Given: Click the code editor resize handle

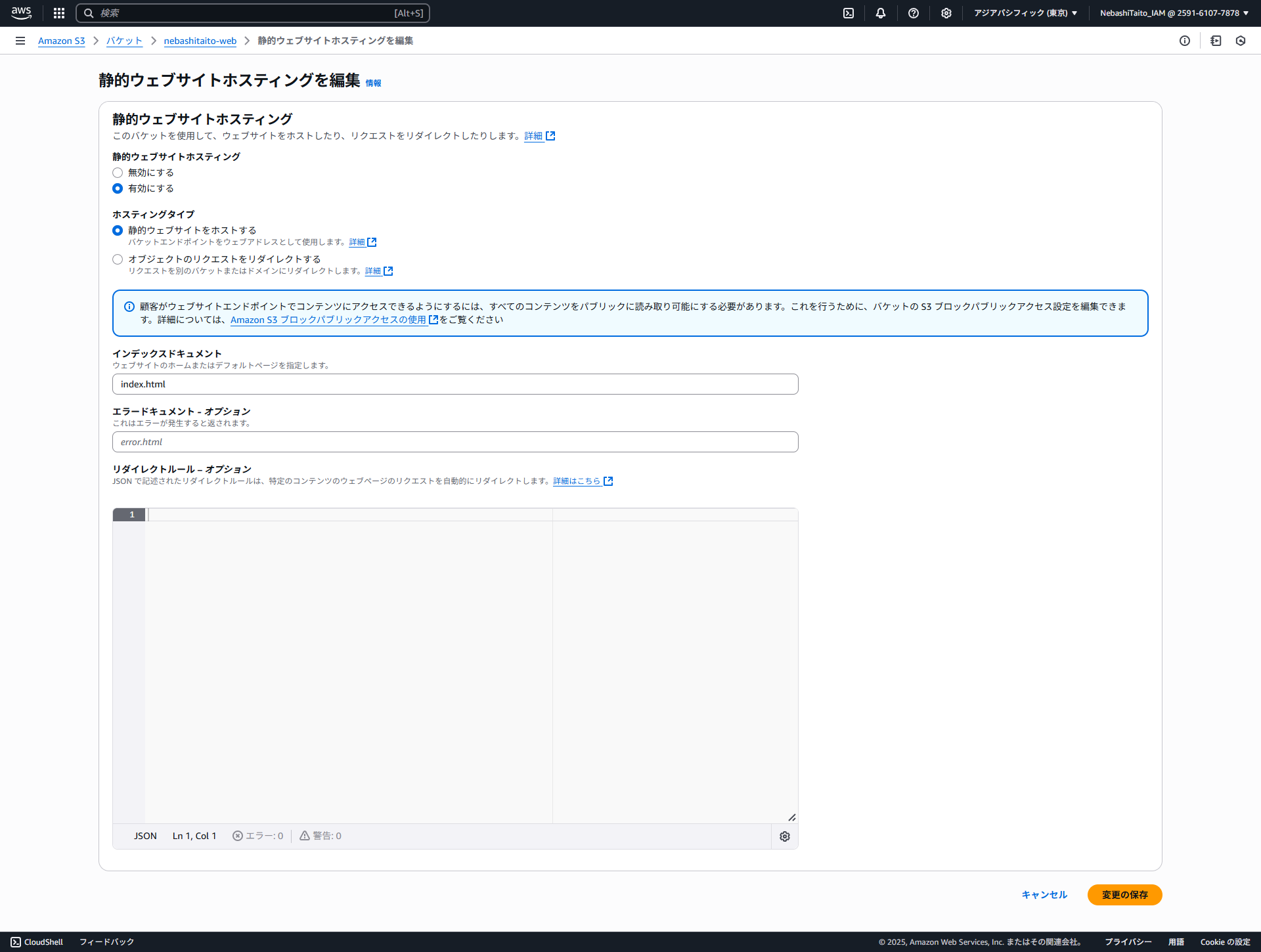Looking at the screenshot, I should [x=792, y=817].
